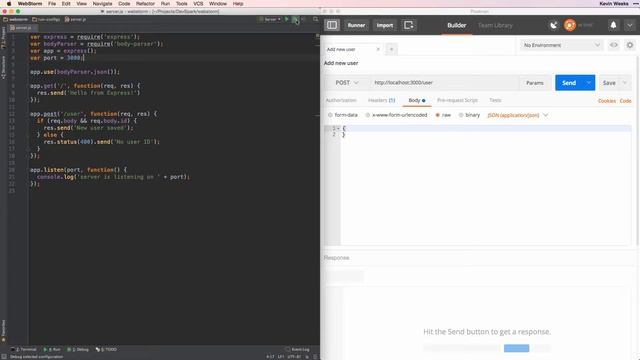This screenshot has height=360, width=640.
Task: Click run-configs folder breadcrumb
Action: 46,19
